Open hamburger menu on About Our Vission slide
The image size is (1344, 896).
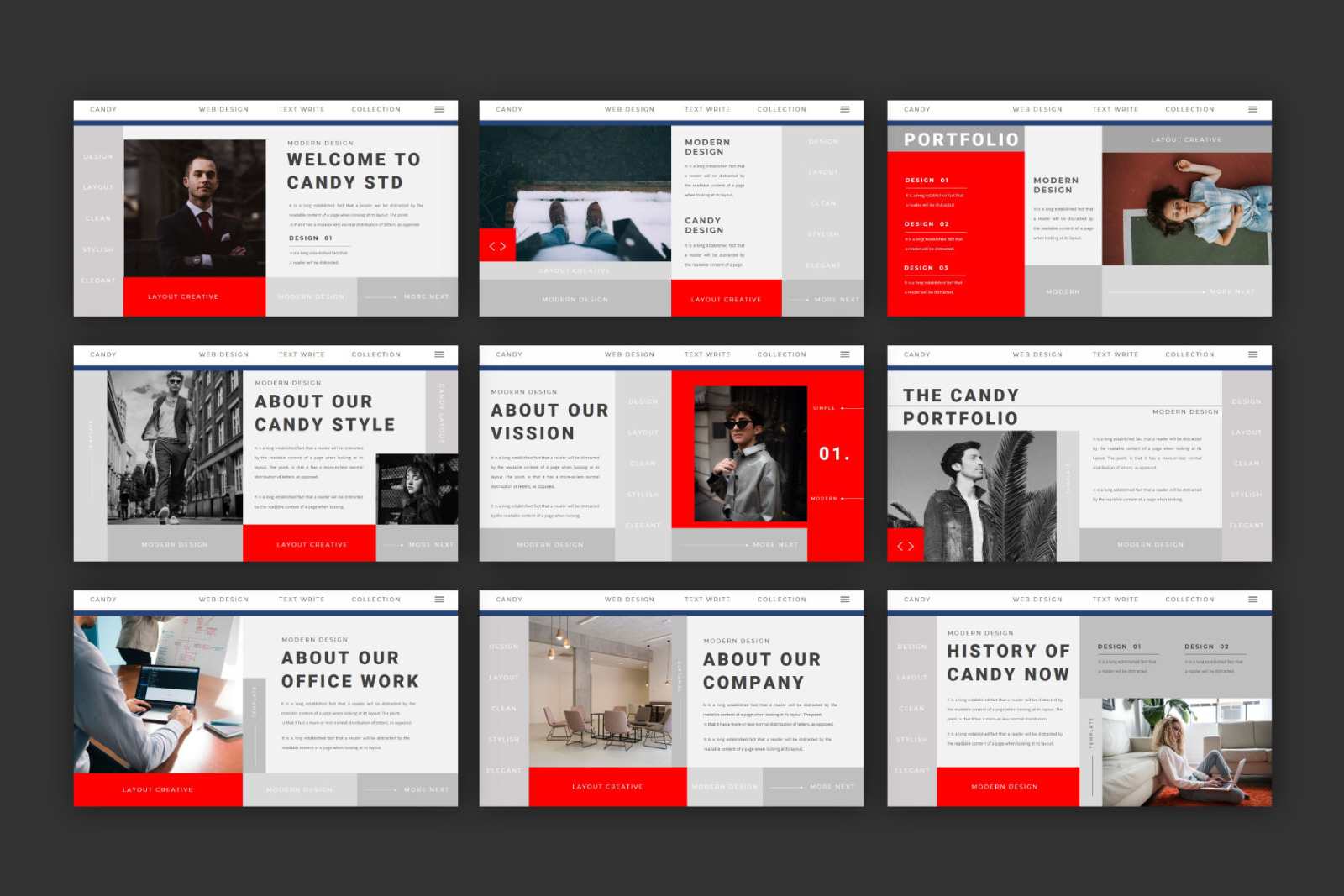[x=844, y=354]
